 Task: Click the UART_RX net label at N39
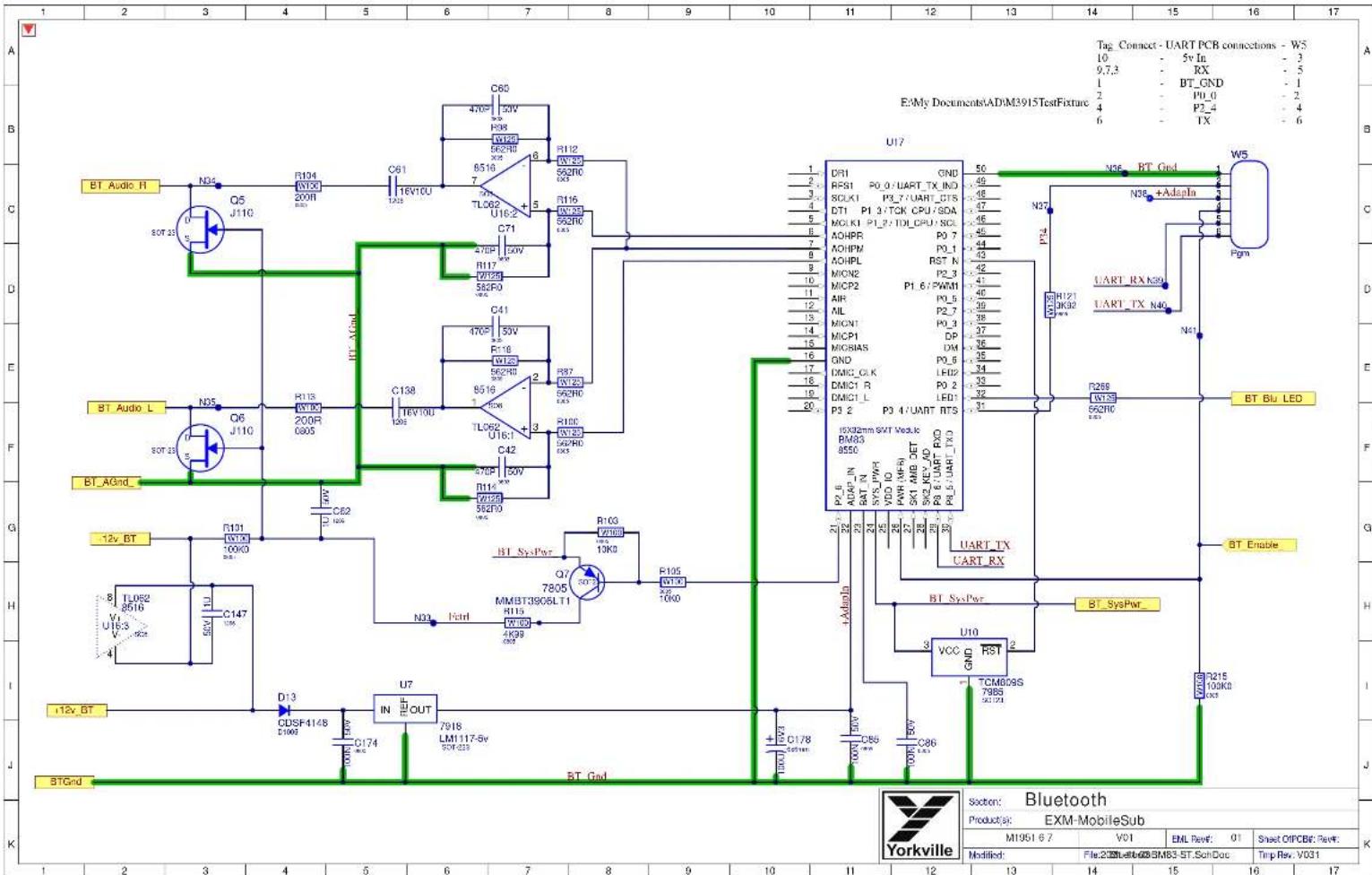(1118, 281)
